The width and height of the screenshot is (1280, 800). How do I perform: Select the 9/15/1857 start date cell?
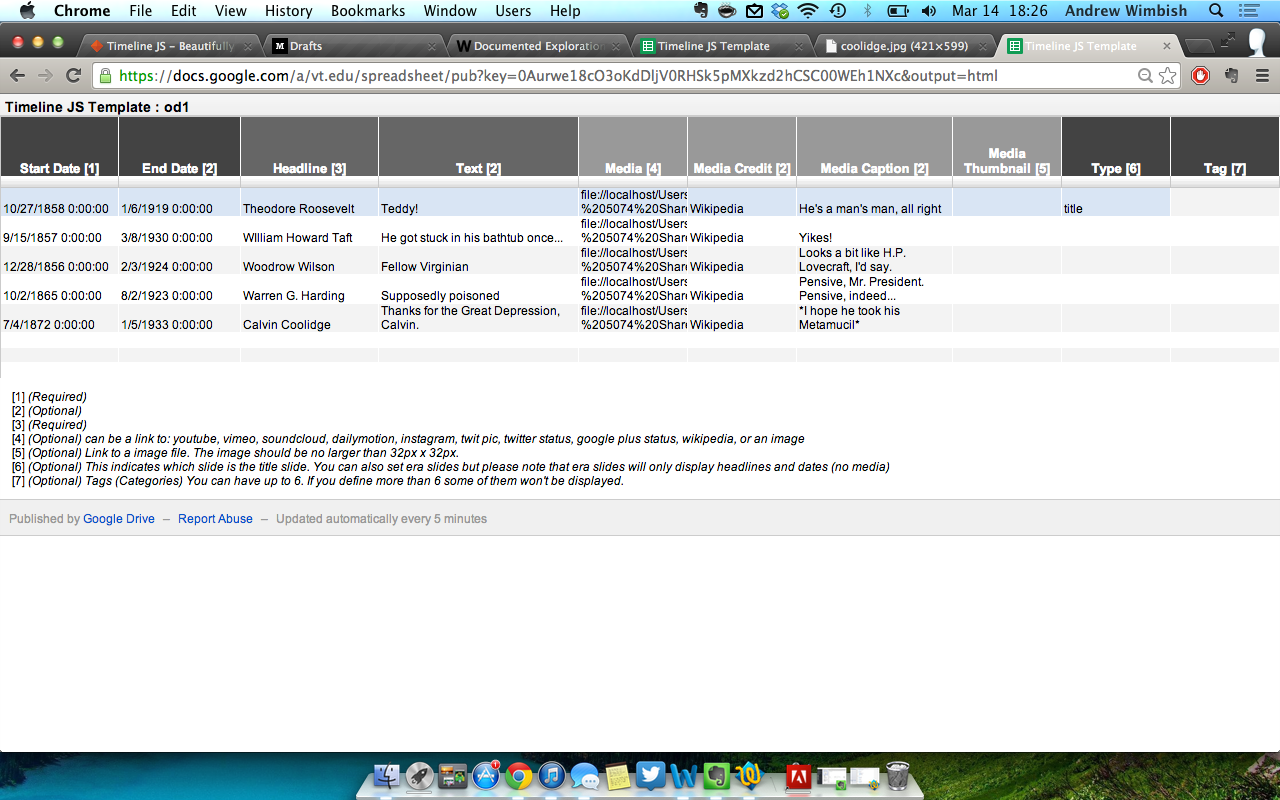coord(59,231)
